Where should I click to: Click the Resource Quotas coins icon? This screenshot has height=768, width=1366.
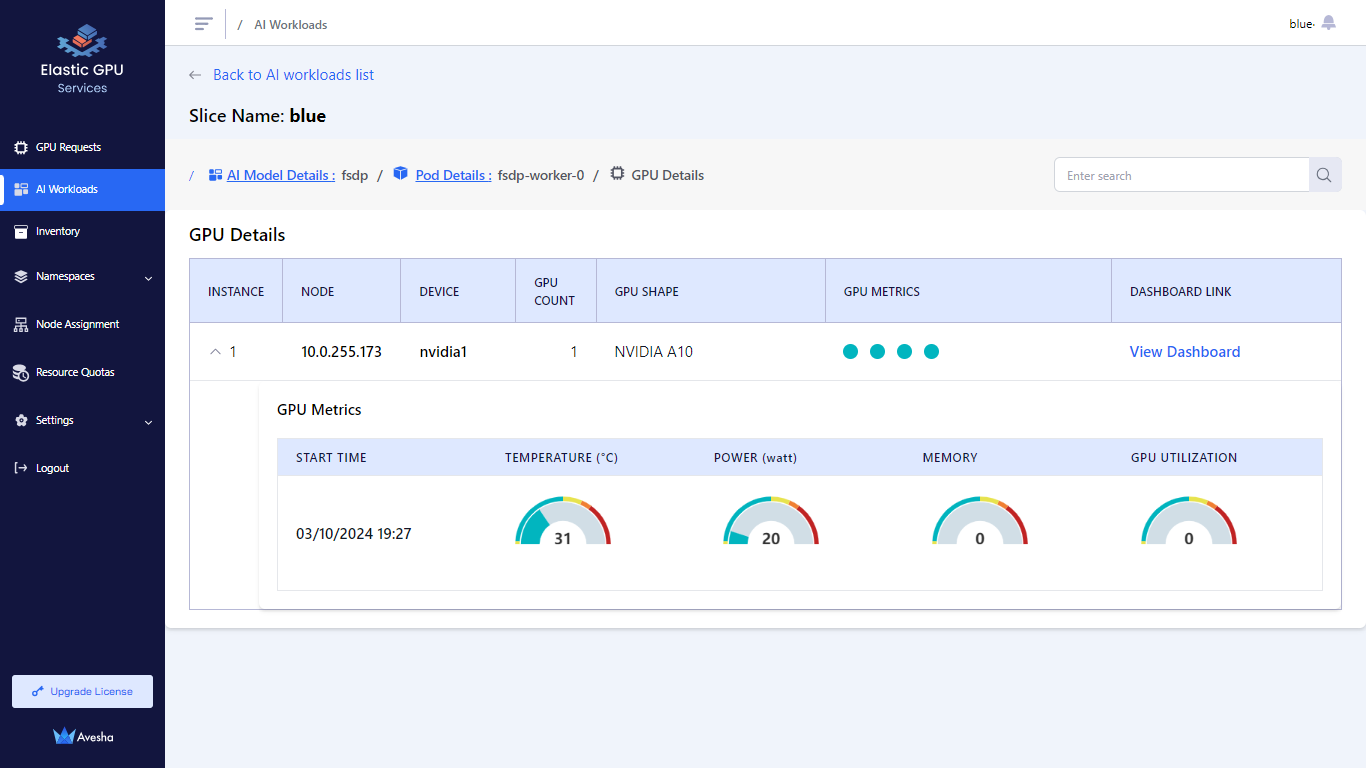pos(21,372)
